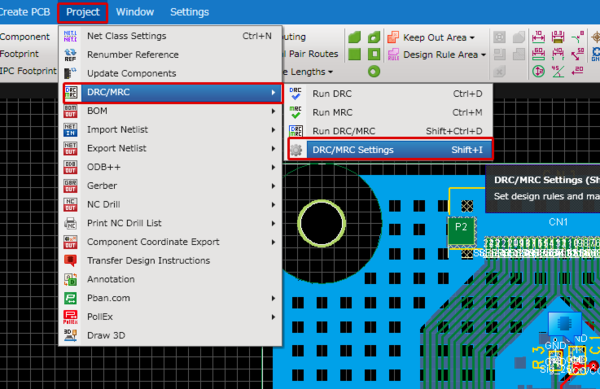Open the Window menu

135,12
